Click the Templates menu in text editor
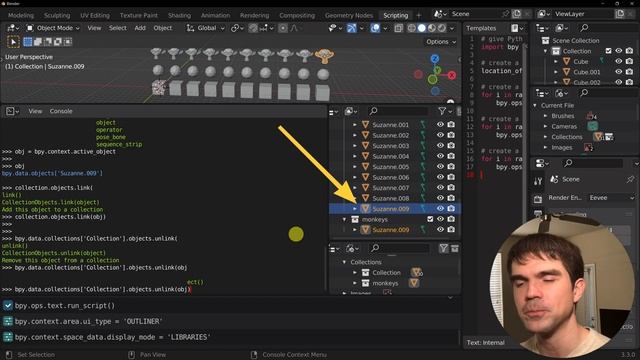 [x=481, y=28]
